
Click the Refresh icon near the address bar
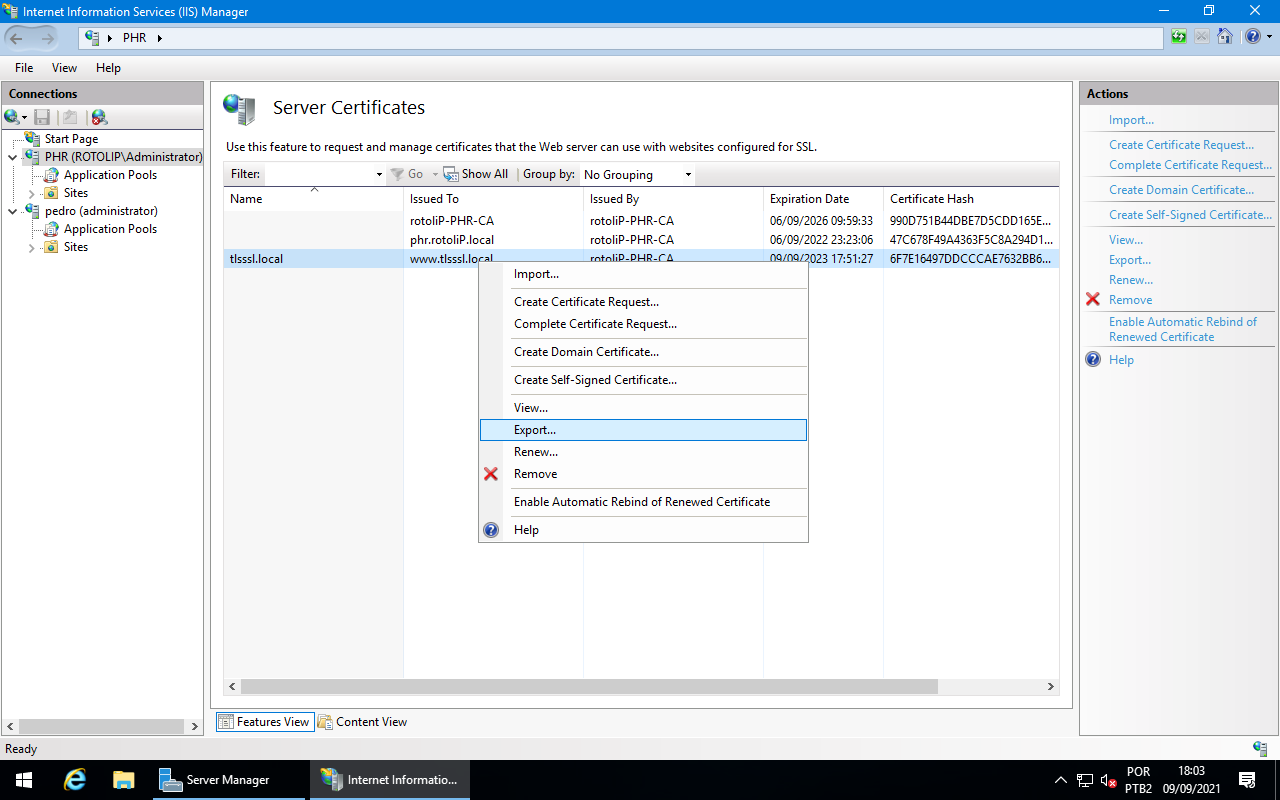(x=1177, y=37)
